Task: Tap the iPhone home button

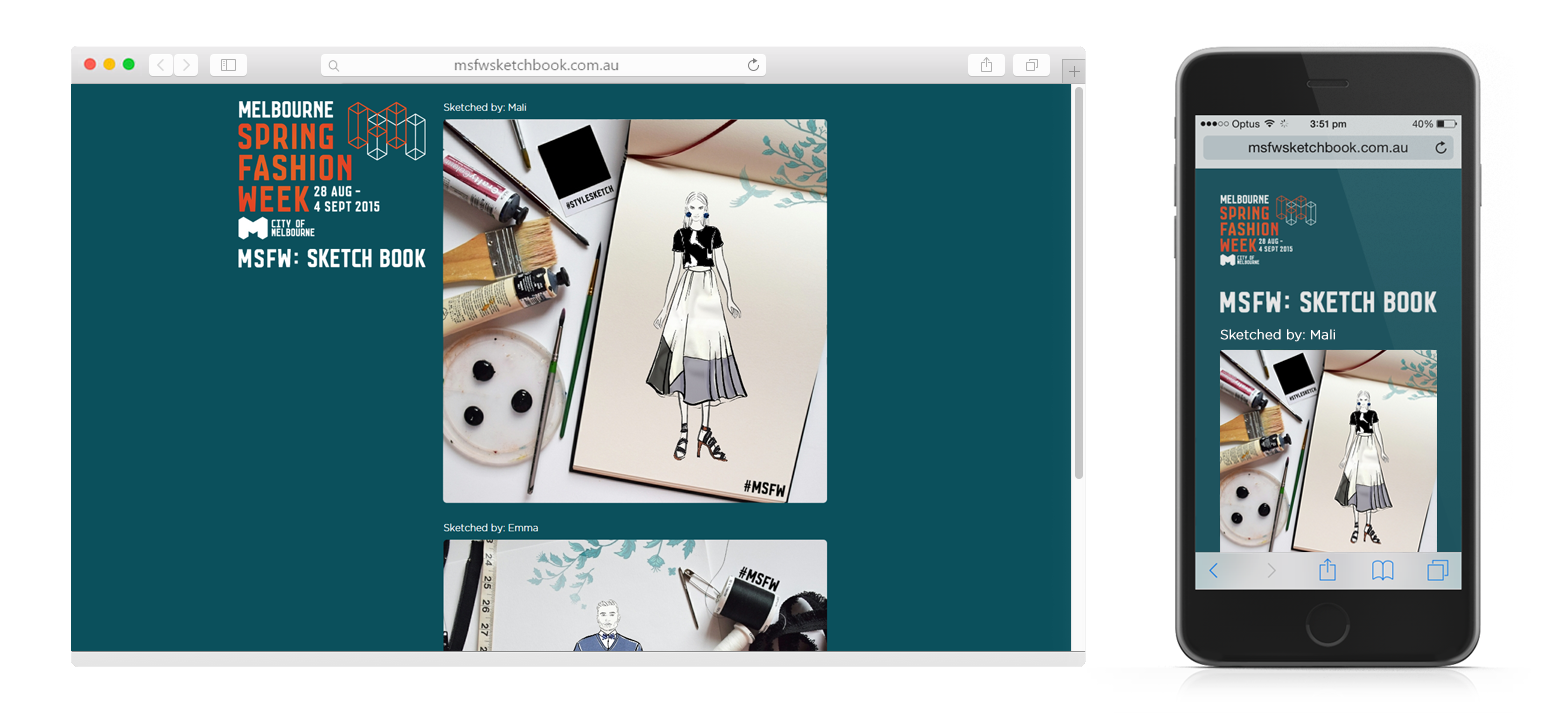Action: pos(1327,627)
